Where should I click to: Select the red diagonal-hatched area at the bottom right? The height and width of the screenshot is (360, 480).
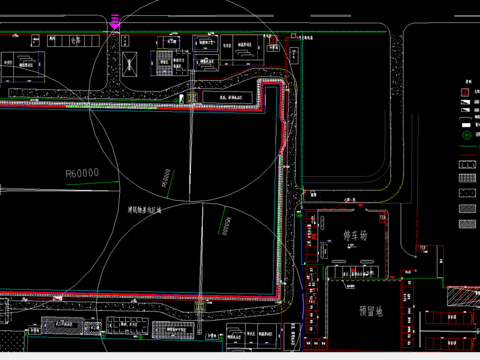[463, 297]
